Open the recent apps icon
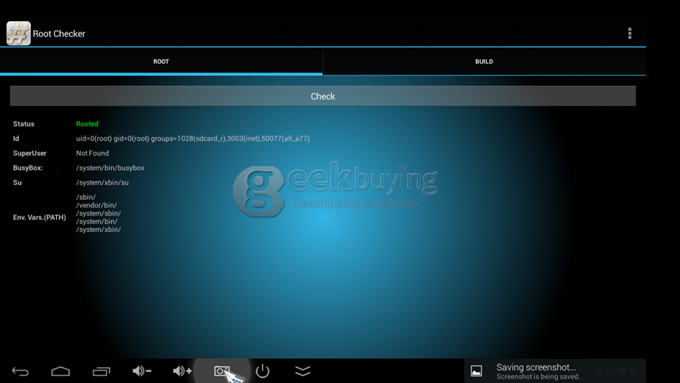The width and height of the screenshot is (680, 383). (101, 371)
